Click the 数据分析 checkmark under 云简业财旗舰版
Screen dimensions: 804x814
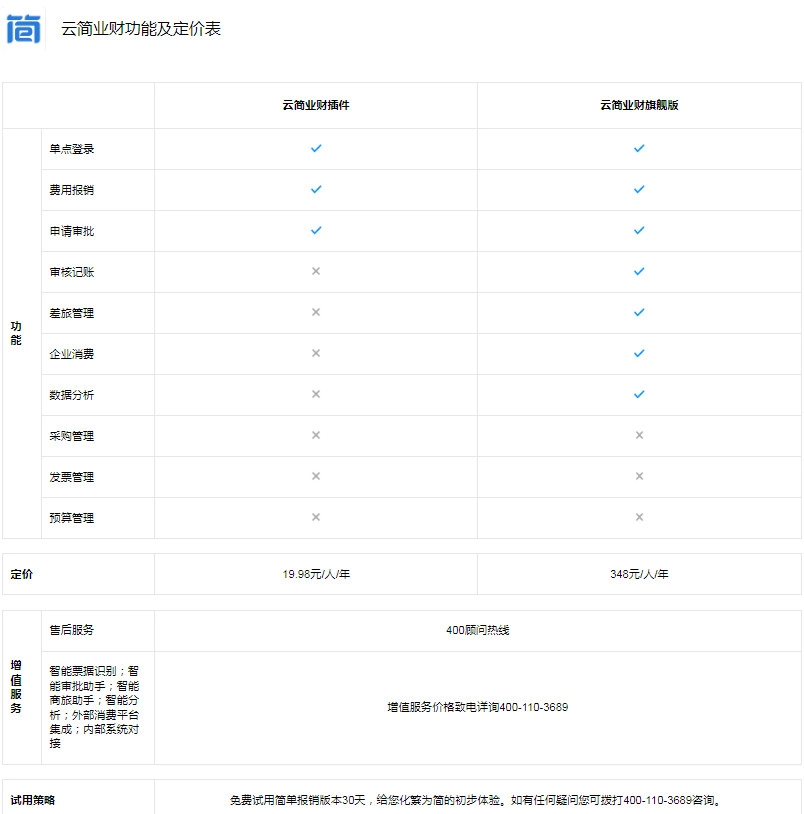639,394
